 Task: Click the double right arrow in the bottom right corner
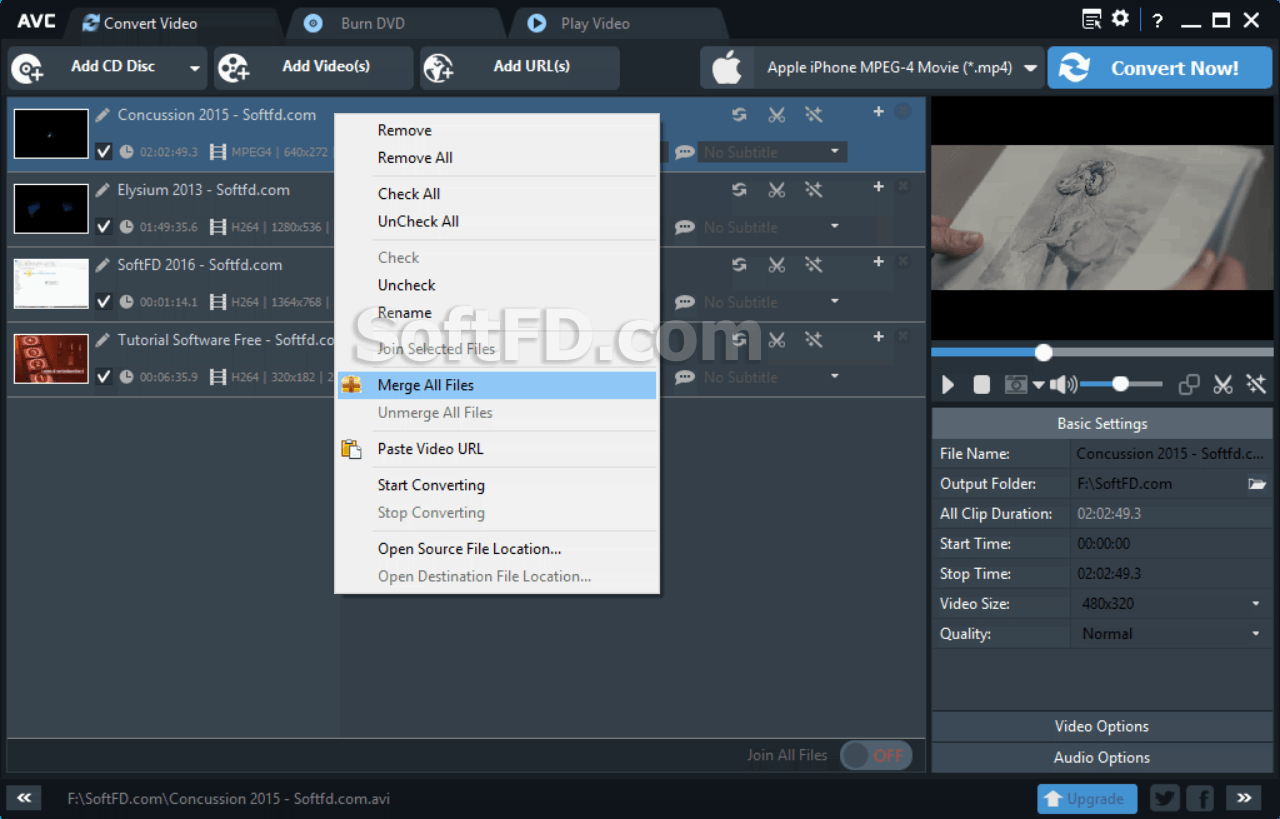(x=1243, y=797)
